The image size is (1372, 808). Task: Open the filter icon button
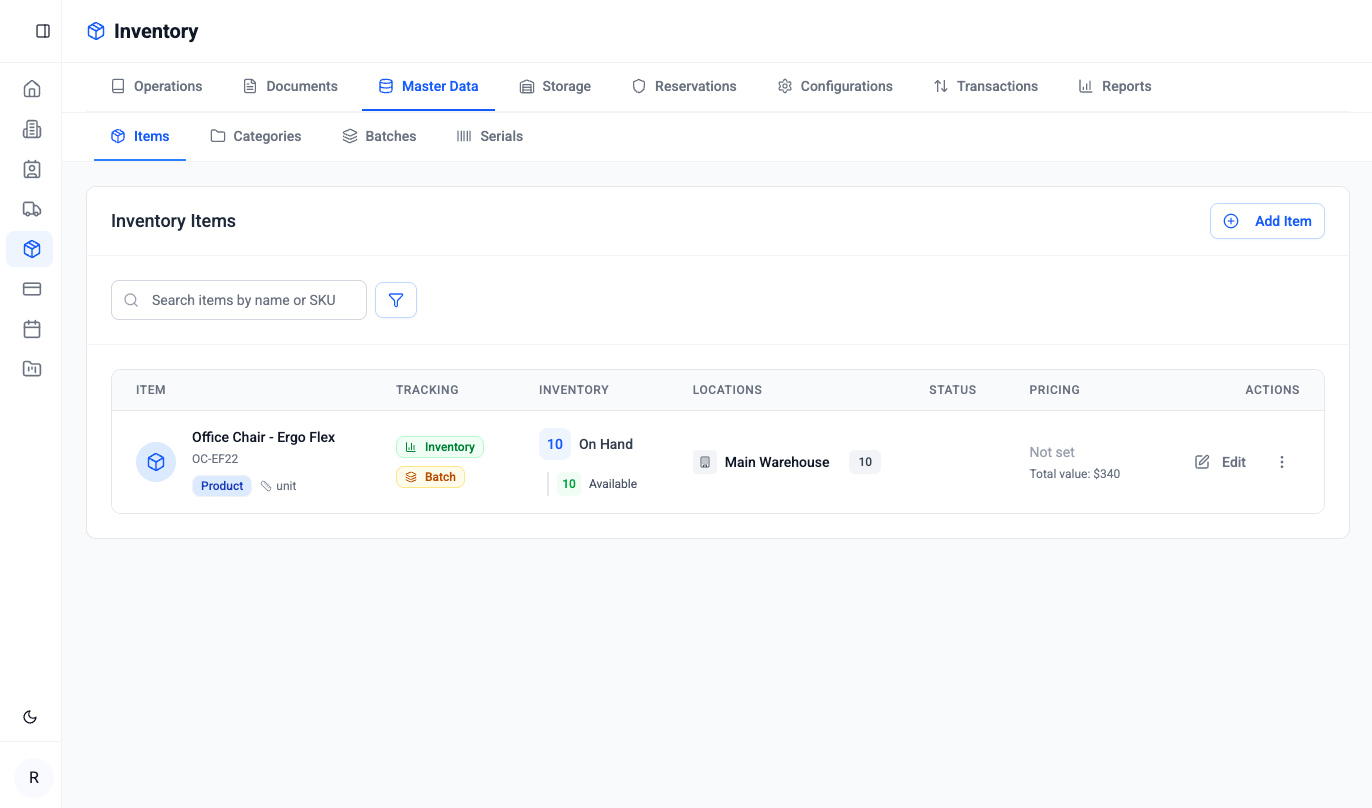point(396,300)
